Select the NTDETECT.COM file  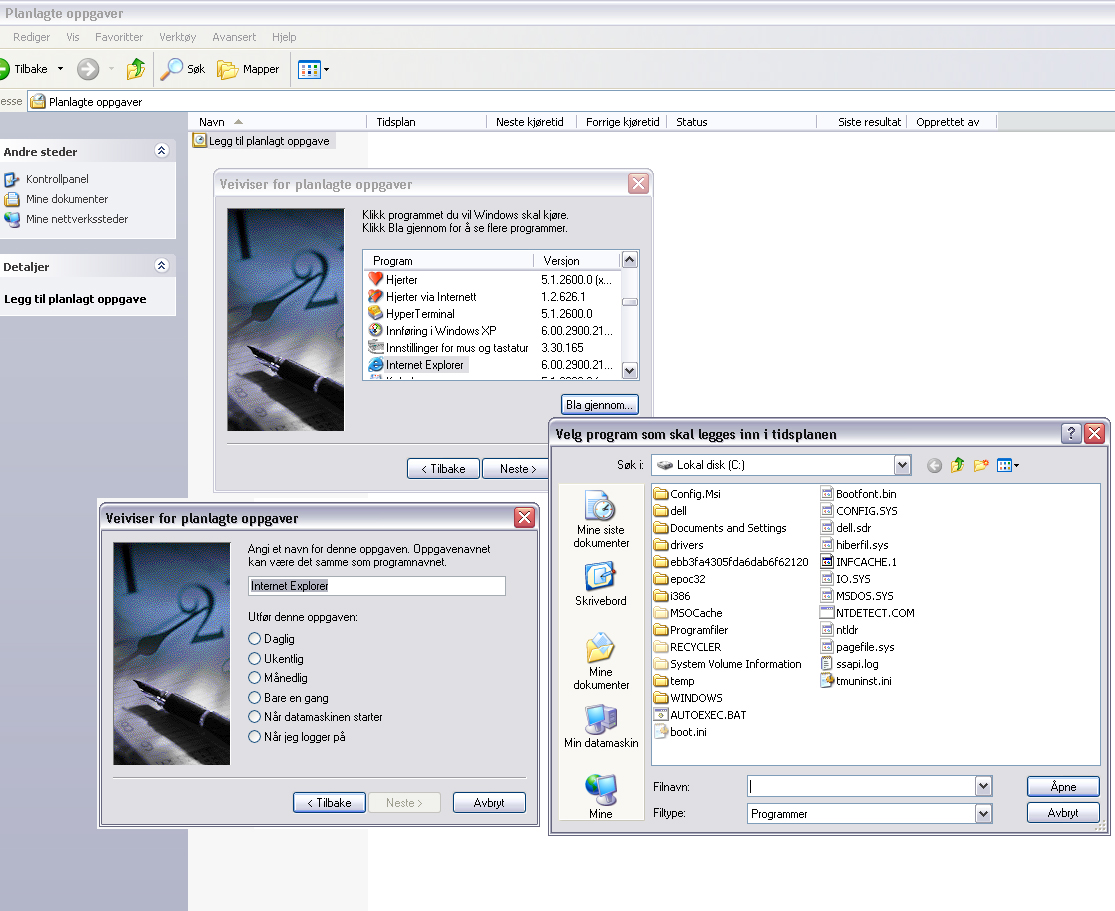coord(868,613)
